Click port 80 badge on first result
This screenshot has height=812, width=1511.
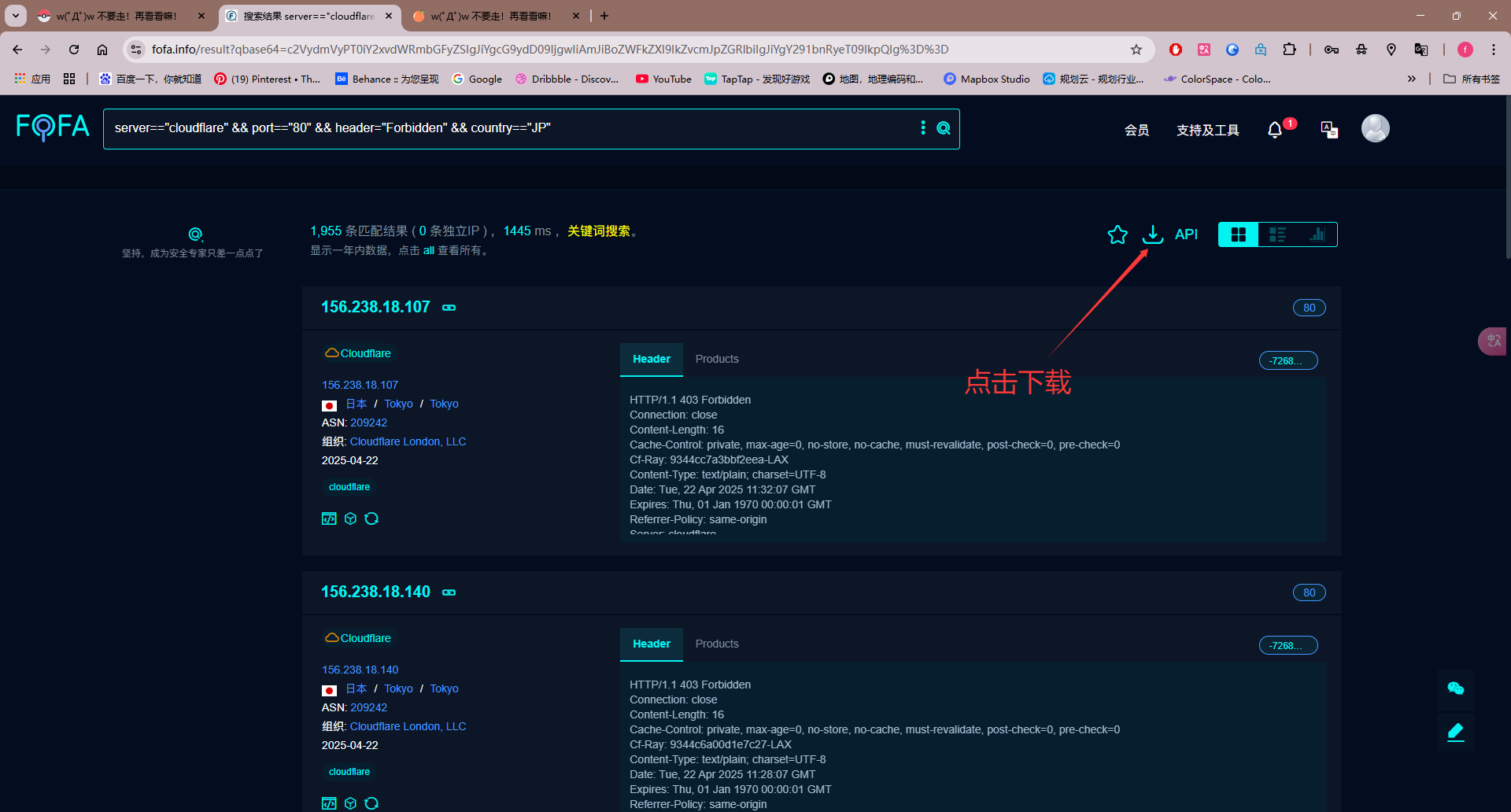coord(1309,308)
